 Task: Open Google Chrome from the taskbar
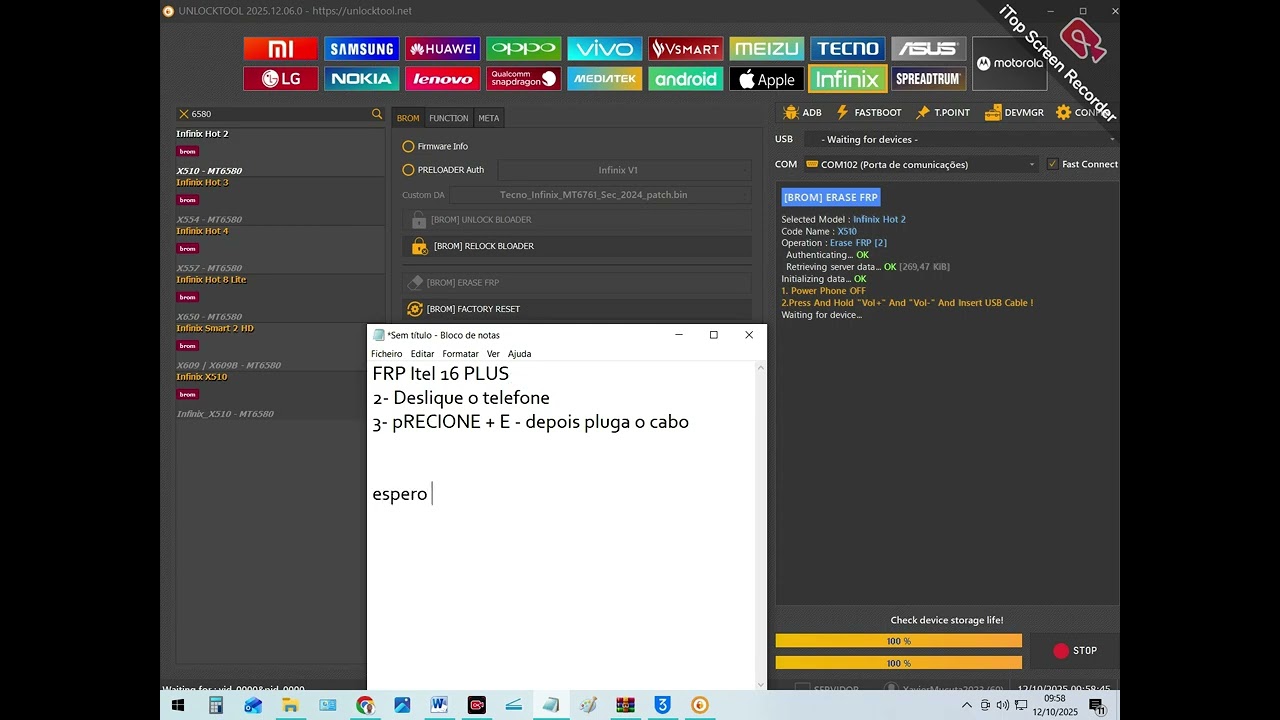tap(365, 705)
